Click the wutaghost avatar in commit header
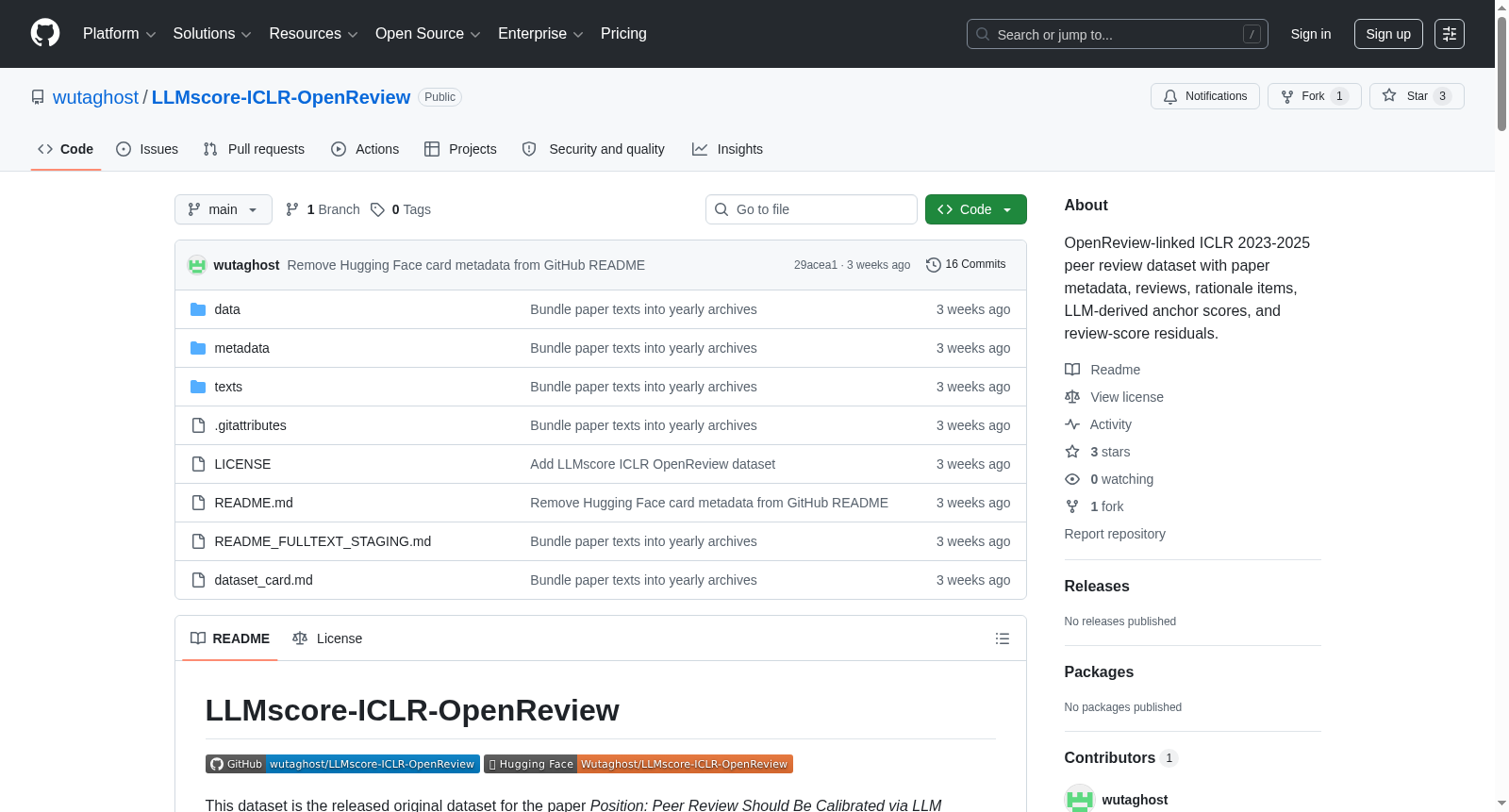This screenshot has height=812, width=1509. click(197, 265)
